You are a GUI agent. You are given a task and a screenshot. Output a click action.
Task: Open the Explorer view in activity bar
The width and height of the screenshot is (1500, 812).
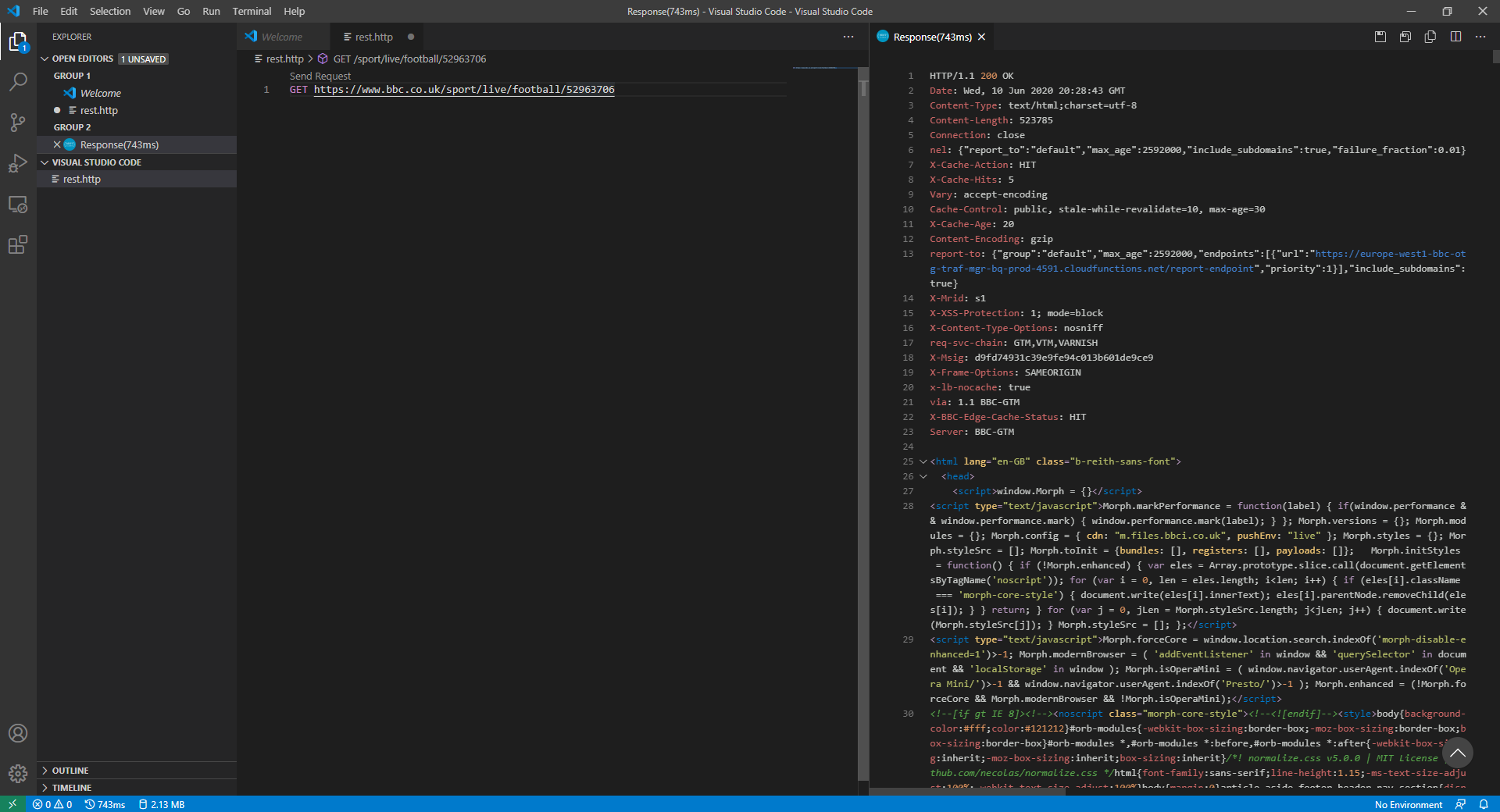pos(18,41)
